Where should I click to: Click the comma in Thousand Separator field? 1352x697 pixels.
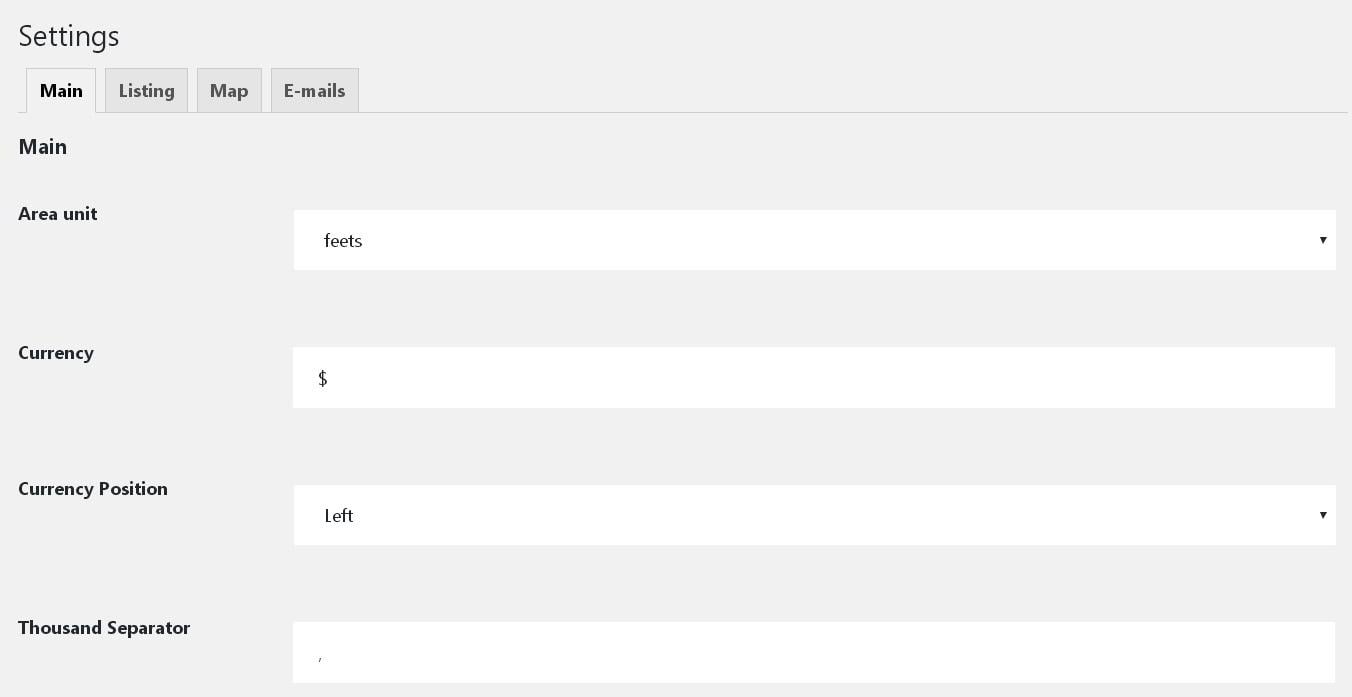point(320,657)
